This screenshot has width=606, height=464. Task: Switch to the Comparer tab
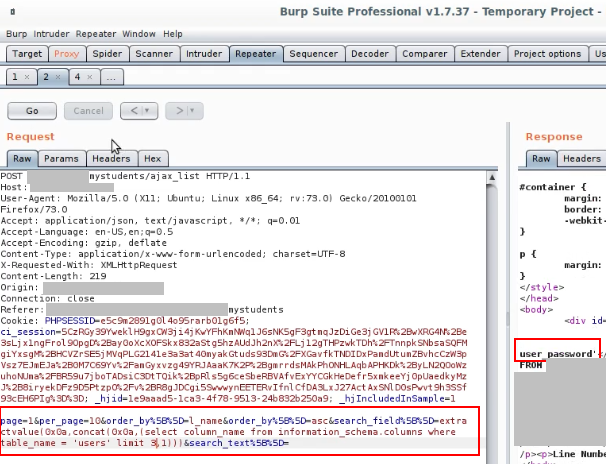coord(424,54)
